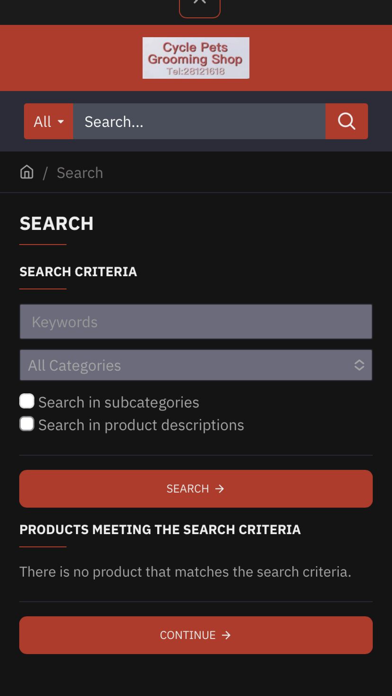
Task: Focus the top Search... text box
Action: (199, 121)
